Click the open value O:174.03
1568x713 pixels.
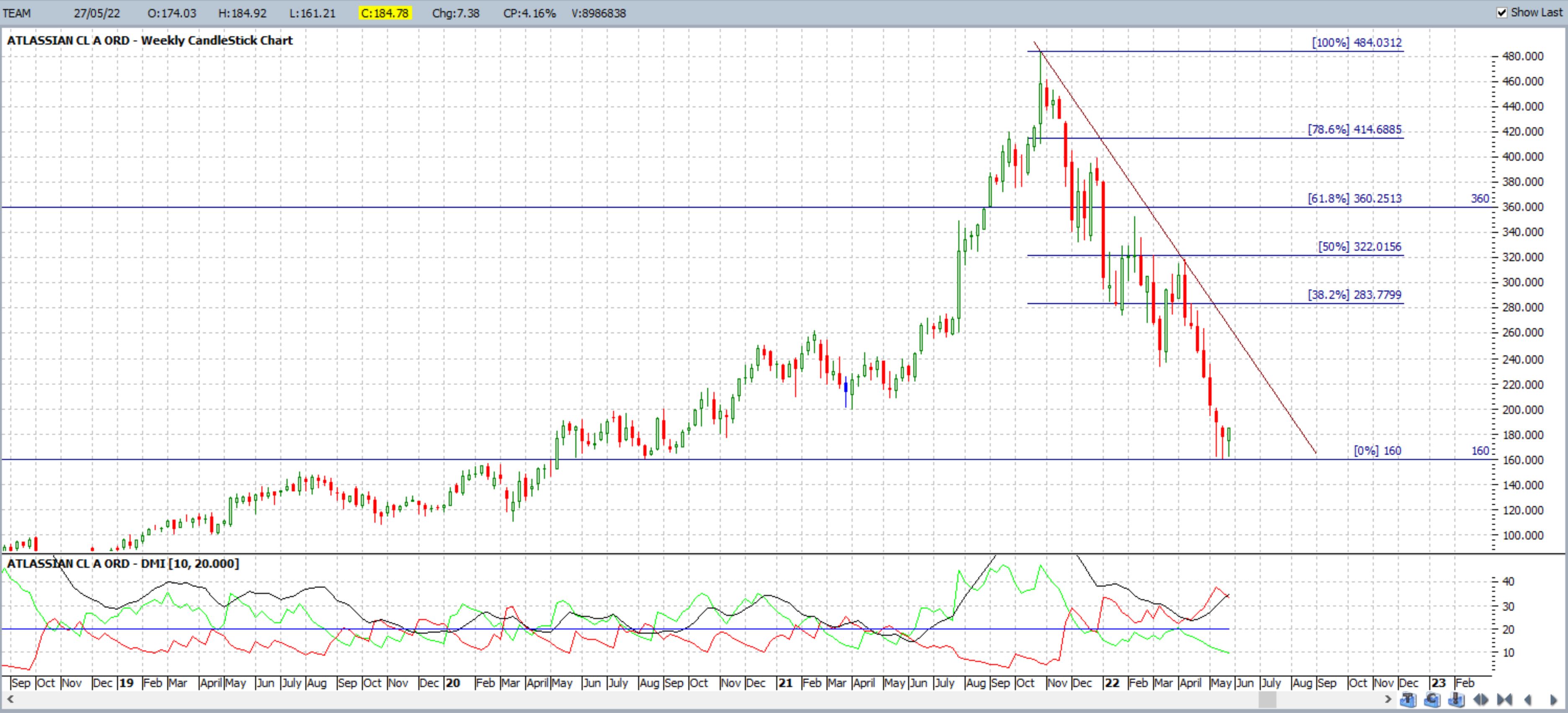(x=172, y=13)
